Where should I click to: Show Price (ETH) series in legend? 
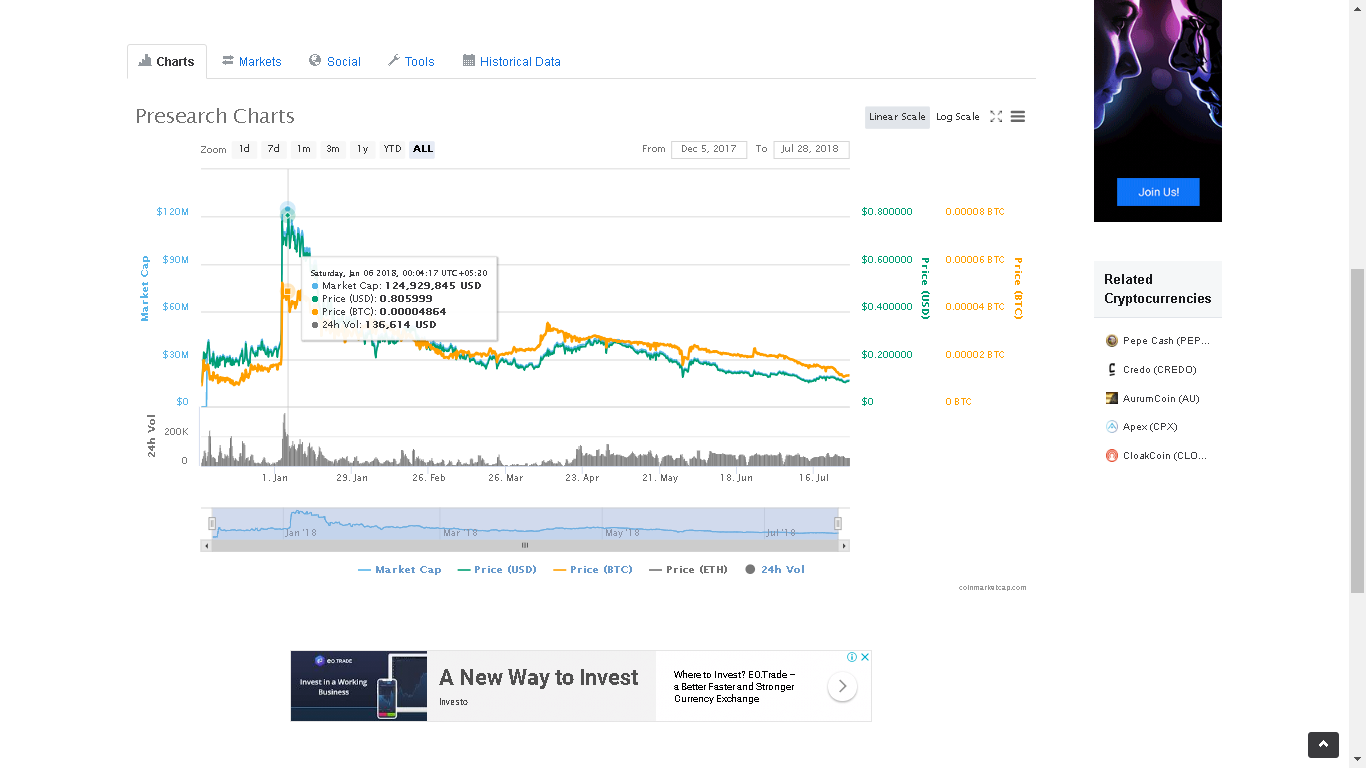688,570
